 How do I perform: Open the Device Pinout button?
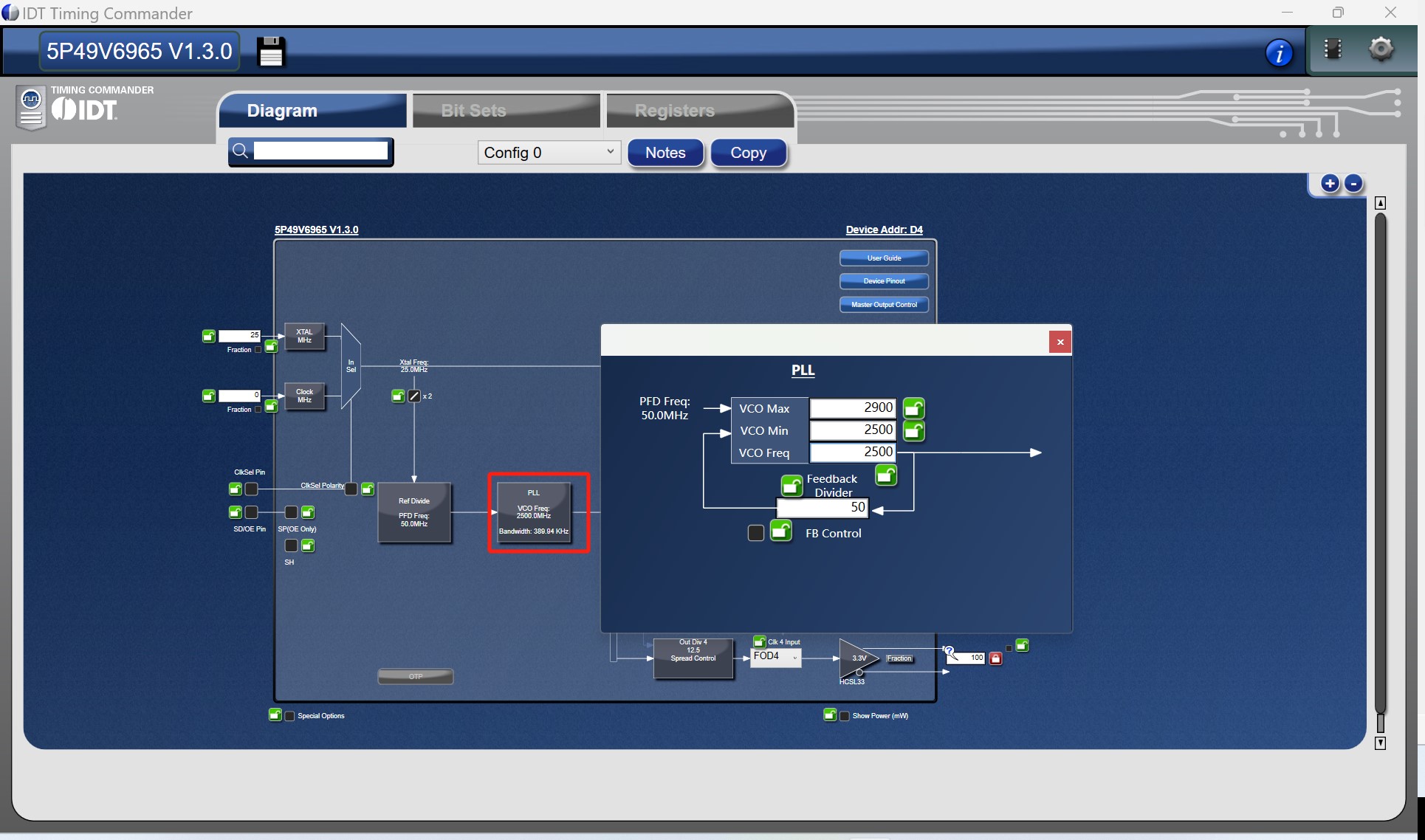pos(884,281)
